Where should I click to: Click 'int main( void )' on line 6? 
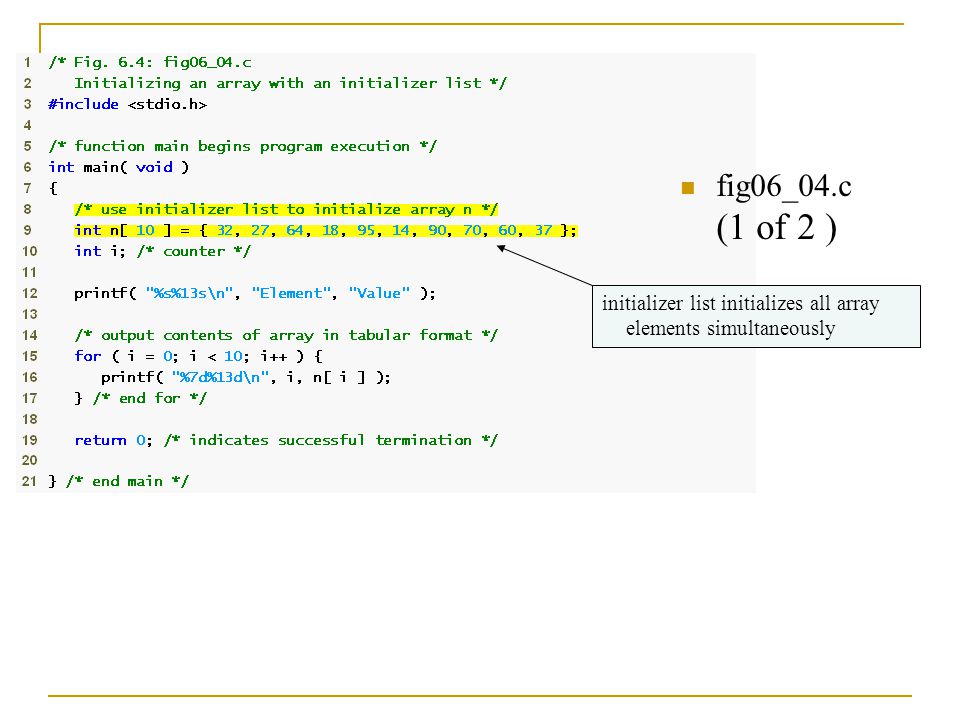[x=119, y=167]
